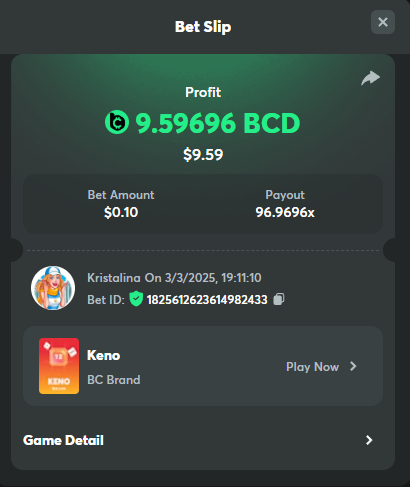This screenshot has height=487, width=410.
Task: Click the Kristalina username
Action: [114, 278]
